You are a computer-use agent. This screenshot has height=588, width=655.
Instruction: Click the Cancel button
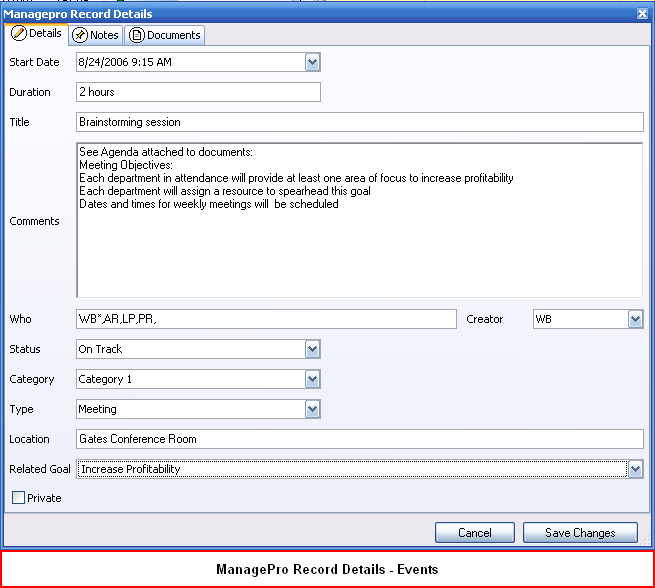475,533
